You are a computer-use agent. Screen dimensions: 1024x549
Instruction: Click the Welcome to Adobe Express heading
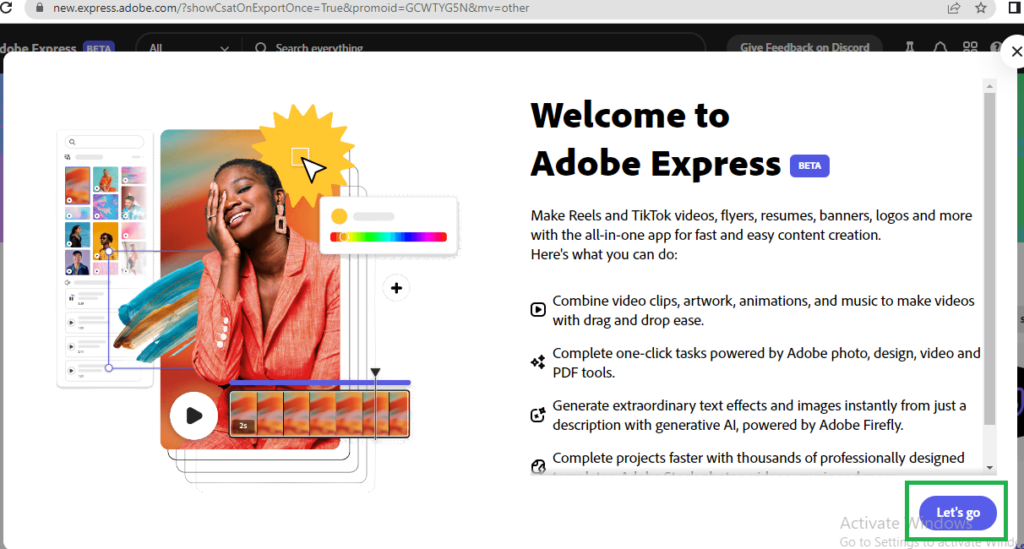coord(656,139)
